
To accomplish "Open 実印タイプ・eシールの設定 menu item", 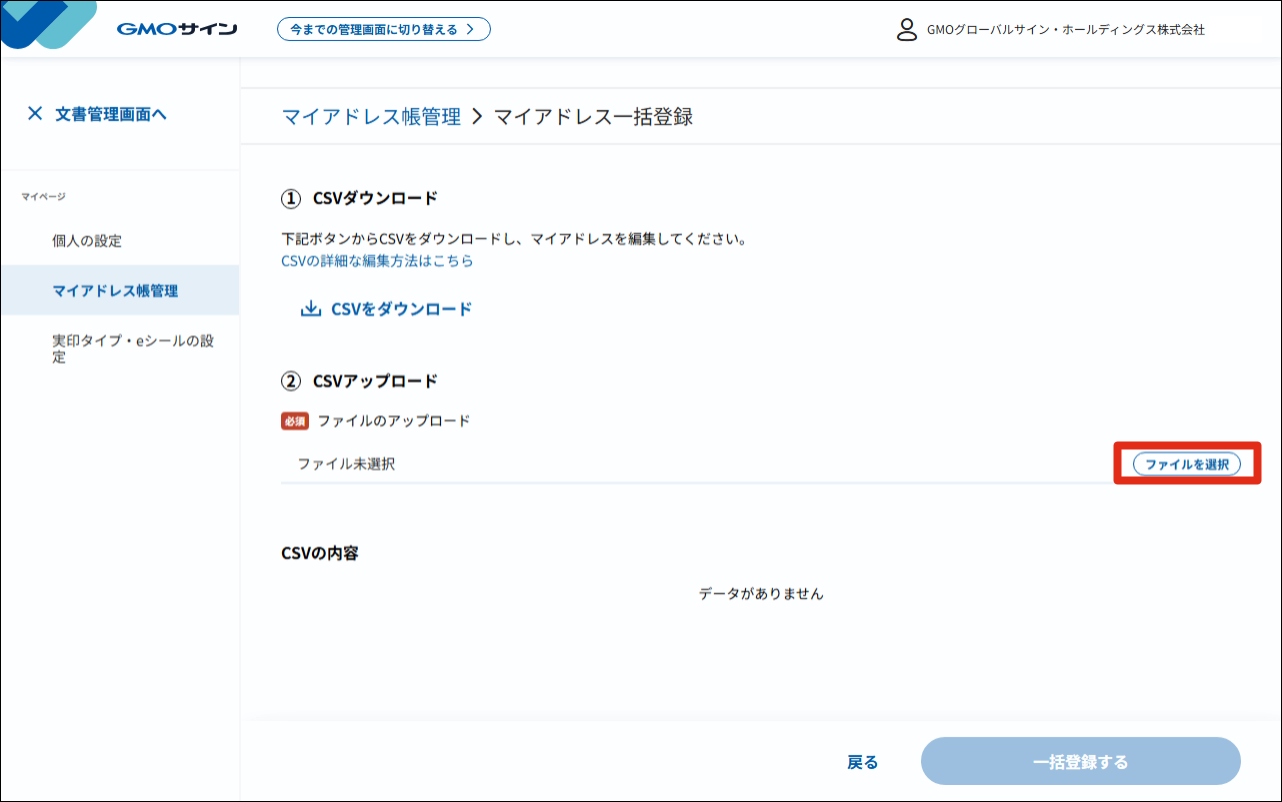I will pos(133,349).
